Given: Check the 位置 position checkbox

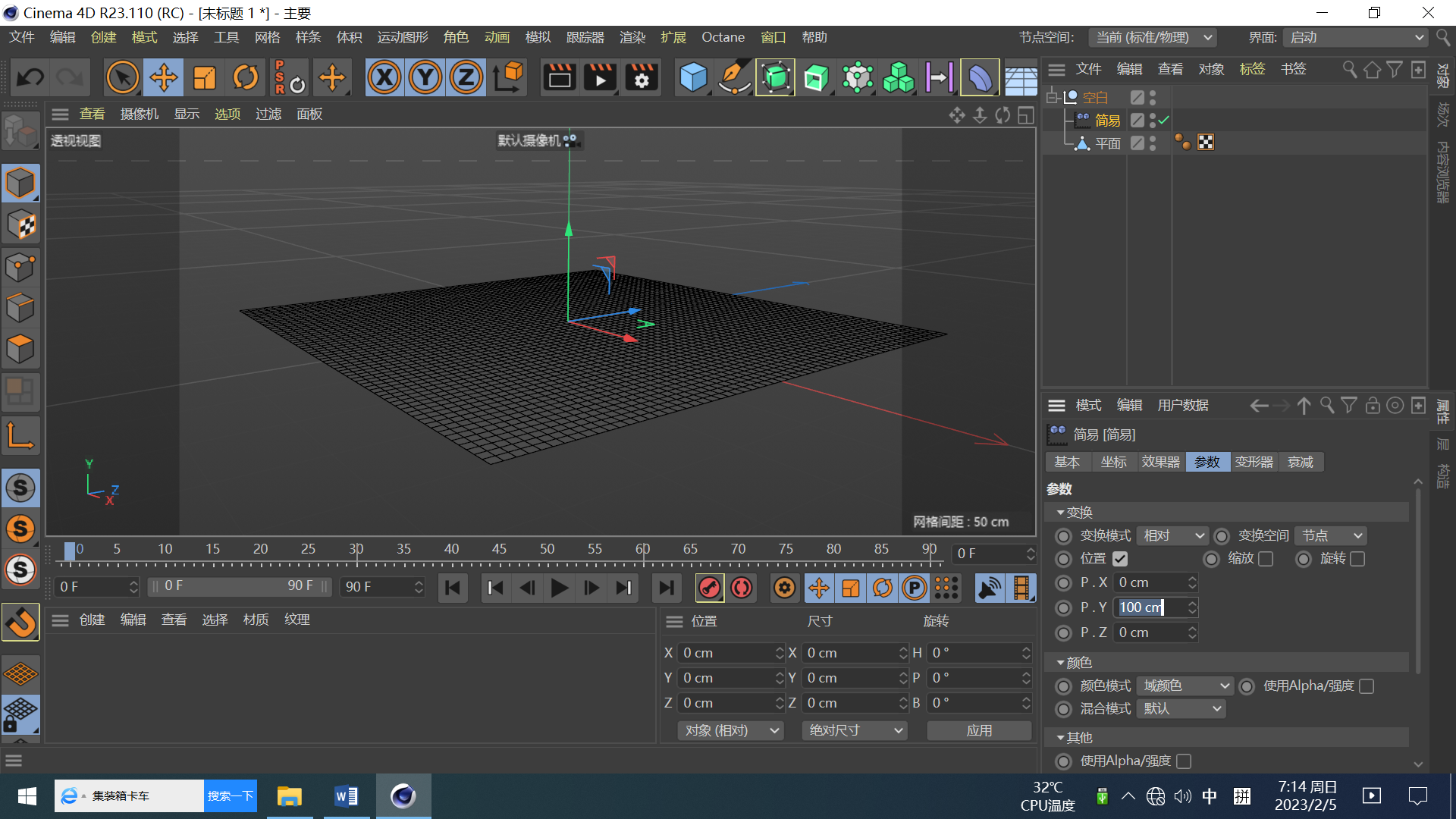Looking at the screenshot, I should [x=1120, y=559].
